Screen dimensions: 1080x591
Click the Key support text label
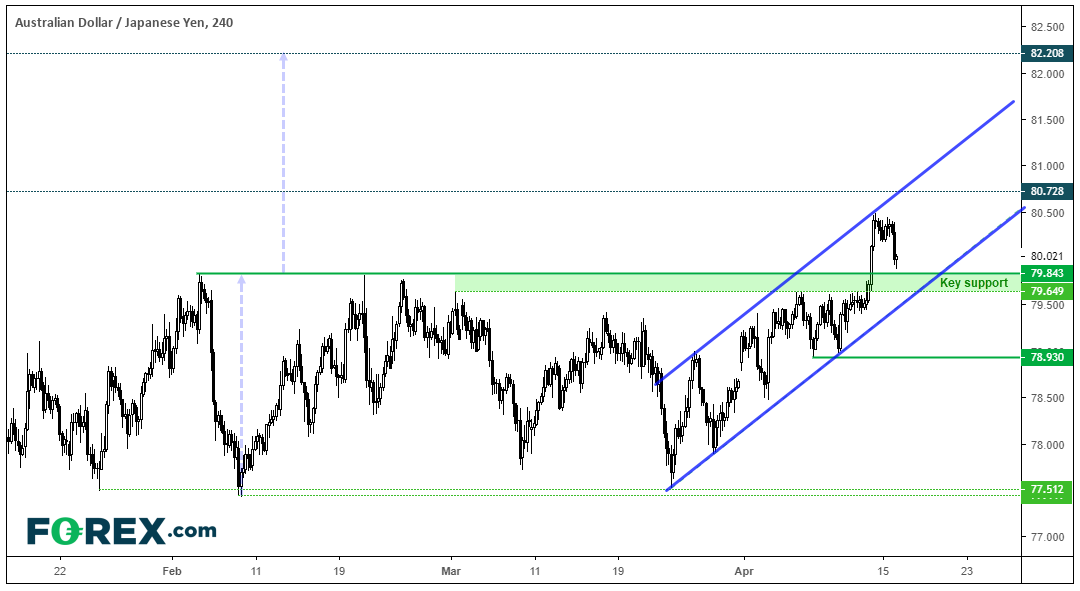click(x=973, y=283)
